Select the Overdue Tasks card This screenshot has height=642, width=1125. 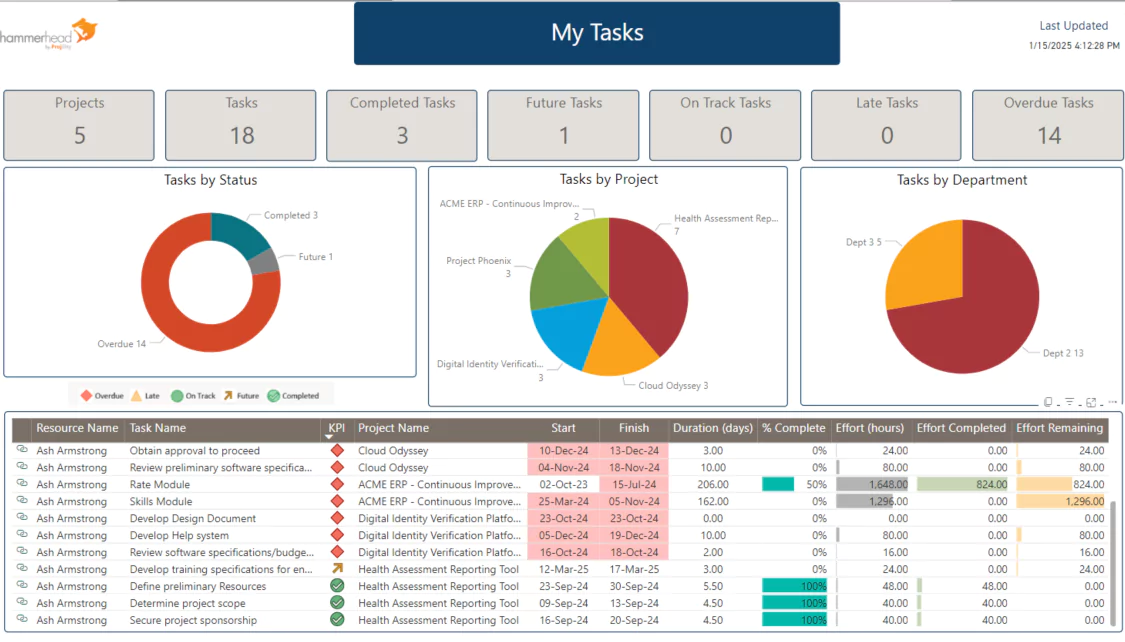coord(1047,124)
